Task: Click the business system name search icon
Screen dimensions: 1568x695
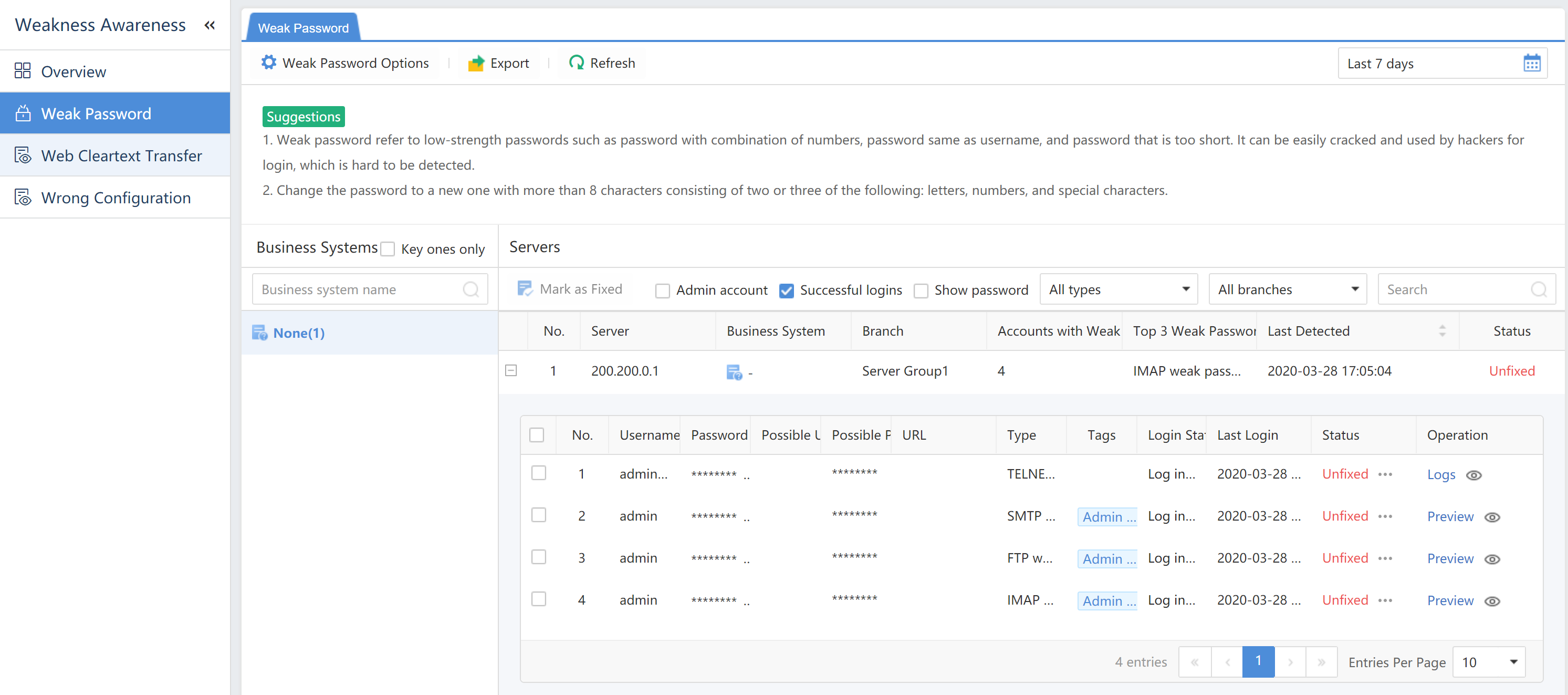Action: point(471,289)
